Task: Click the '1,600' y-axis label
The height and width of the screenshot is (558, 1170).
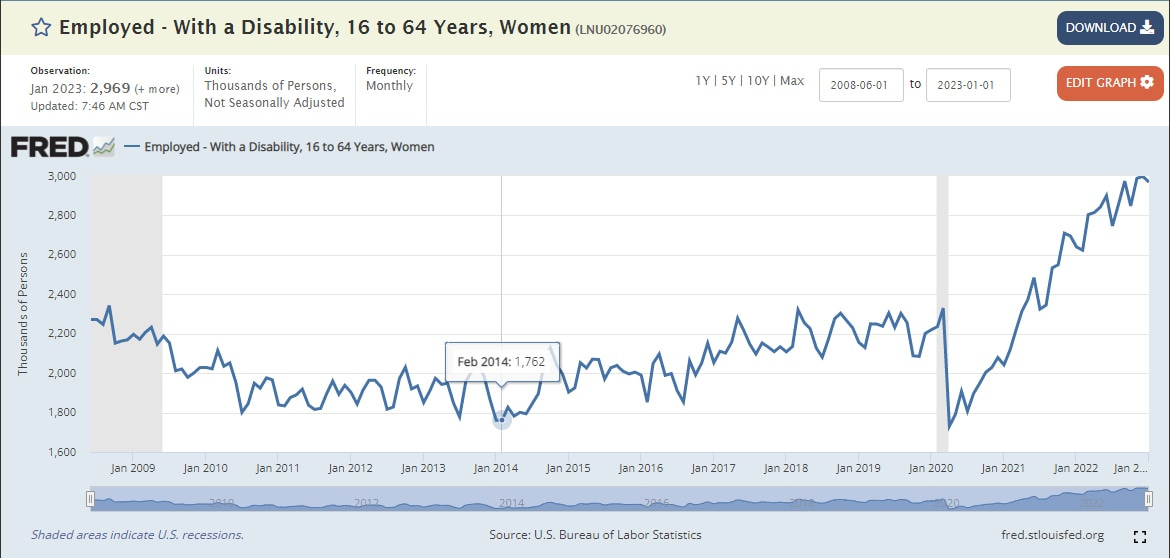Action: pos(63,452)
